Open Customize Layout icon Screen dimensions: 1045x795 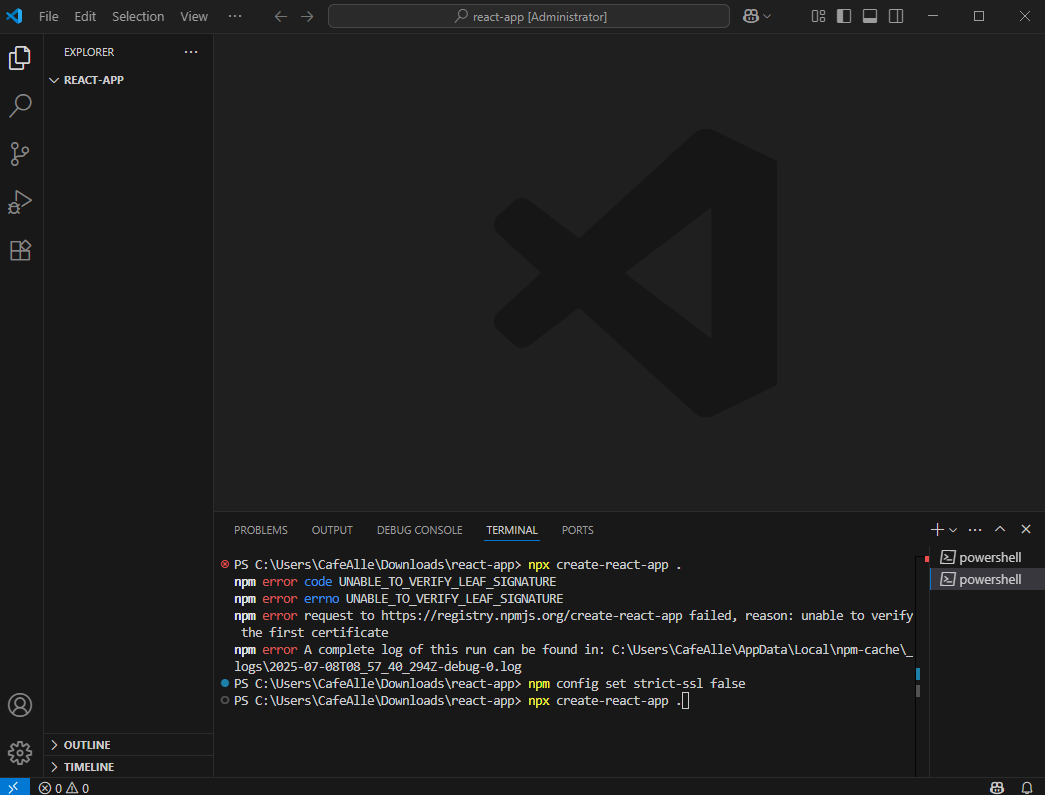[x=818, y=17]
